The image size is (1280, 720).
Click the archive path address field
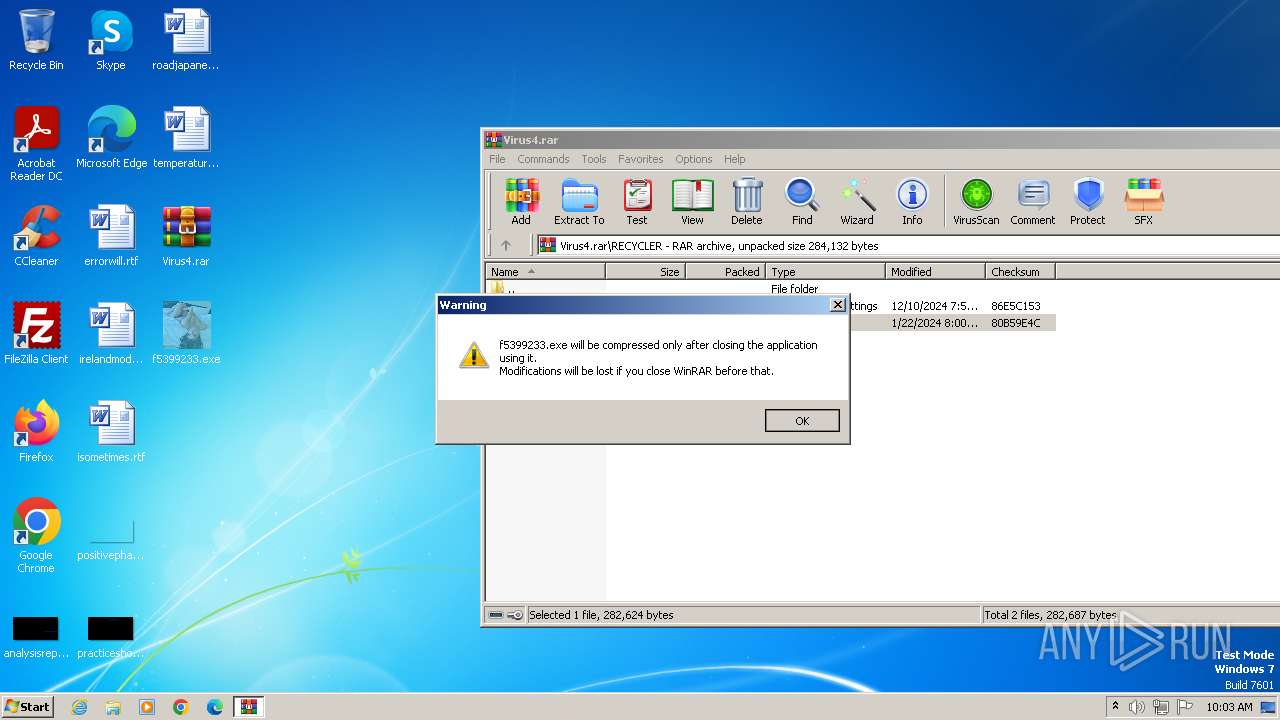pyautogui.click(x=908, y=245)
